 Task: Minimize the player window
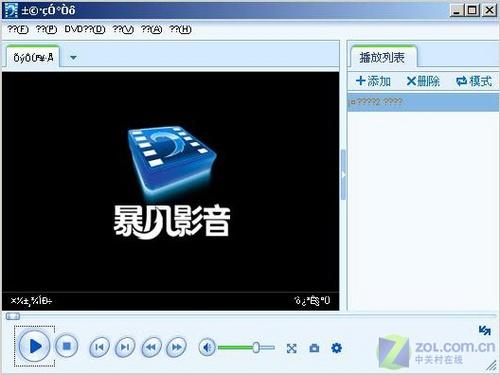(x=456, y=11)
